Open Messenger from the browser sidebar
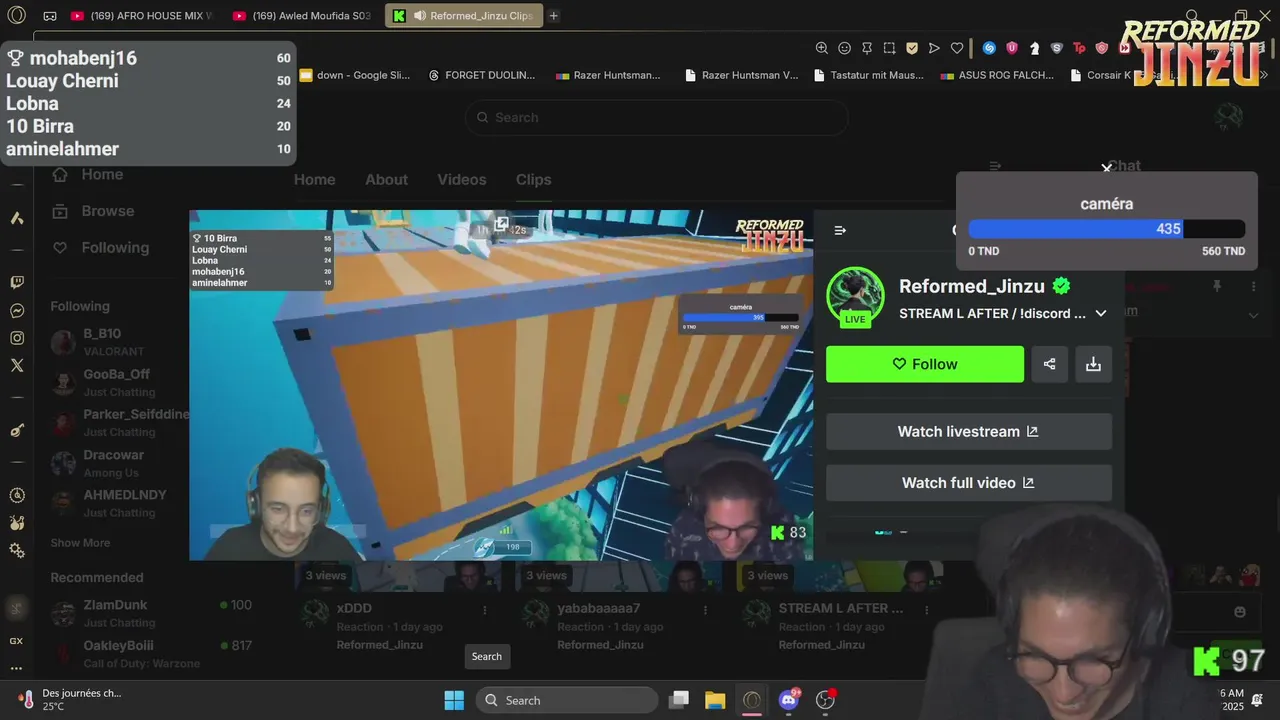 click(x=17, y=311)
